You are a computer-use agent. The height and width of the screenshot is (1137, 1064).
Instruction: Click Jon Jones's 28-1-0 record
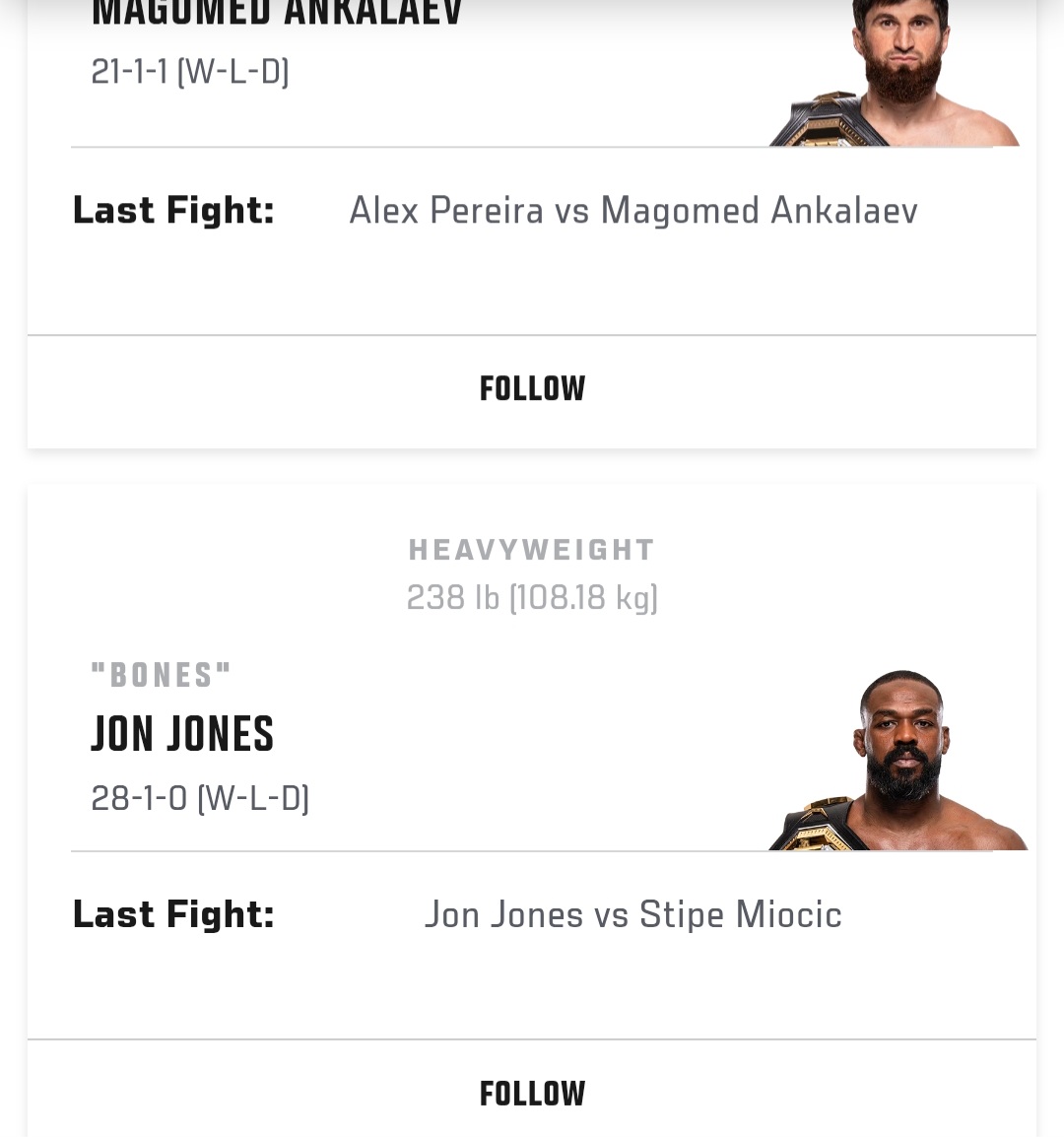tap(139, 798)
